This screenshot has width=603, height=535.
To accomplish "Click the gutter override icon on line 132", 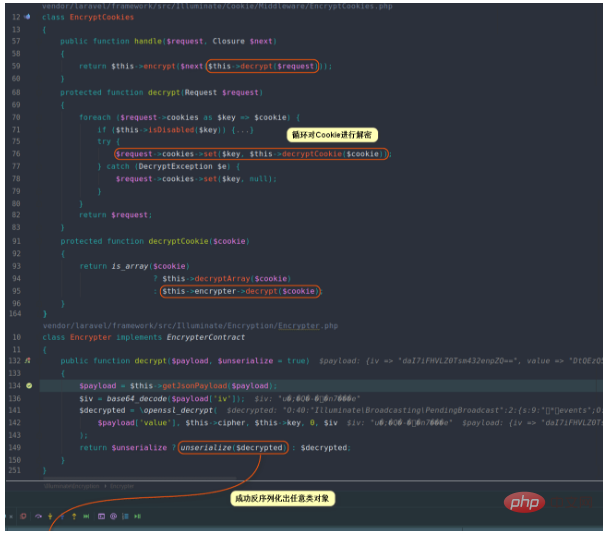I will (28, 360).
